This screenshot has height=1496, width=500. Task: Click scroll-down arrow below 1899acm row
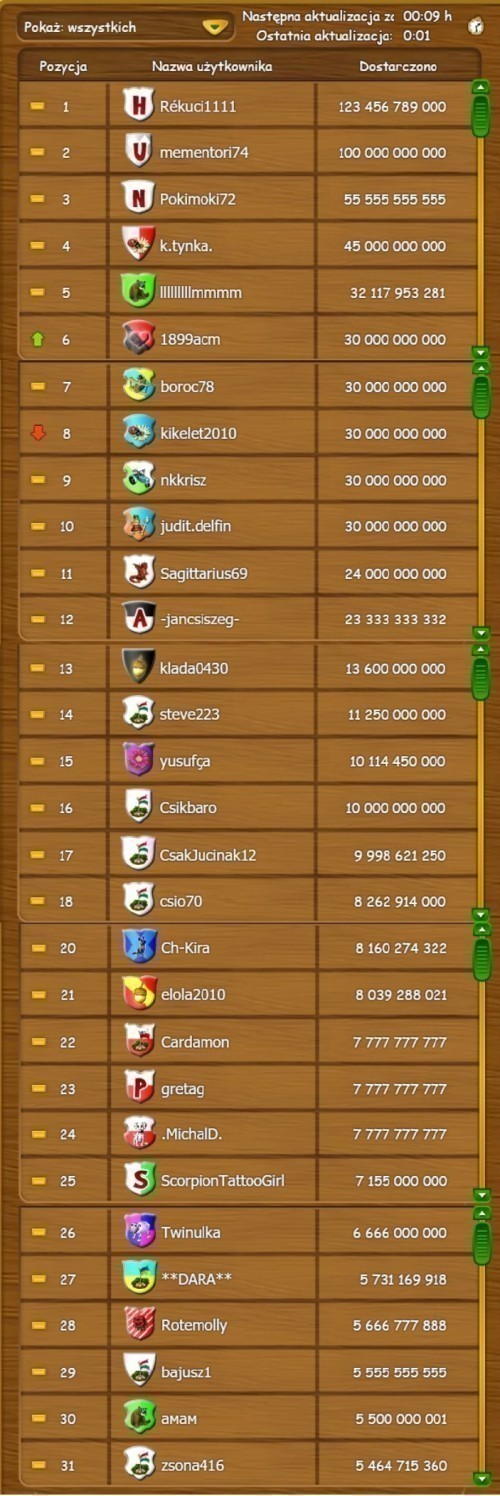tap(481, 352)
